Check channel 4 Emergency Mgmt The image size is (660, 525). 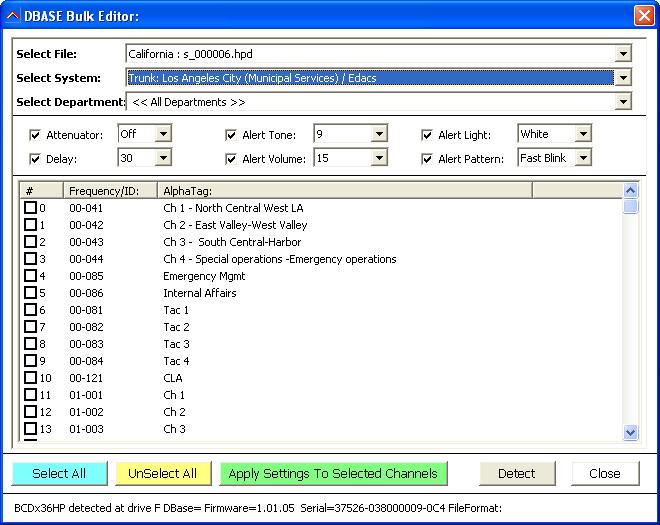coord(30,275)
